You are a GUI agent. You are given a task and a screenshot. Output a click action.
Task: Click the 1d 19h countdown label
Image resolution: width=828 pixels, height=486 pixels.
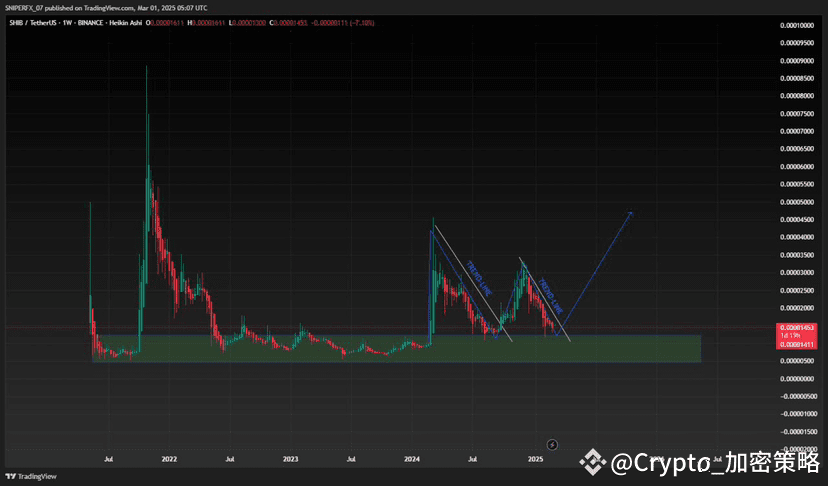(790, 336)
